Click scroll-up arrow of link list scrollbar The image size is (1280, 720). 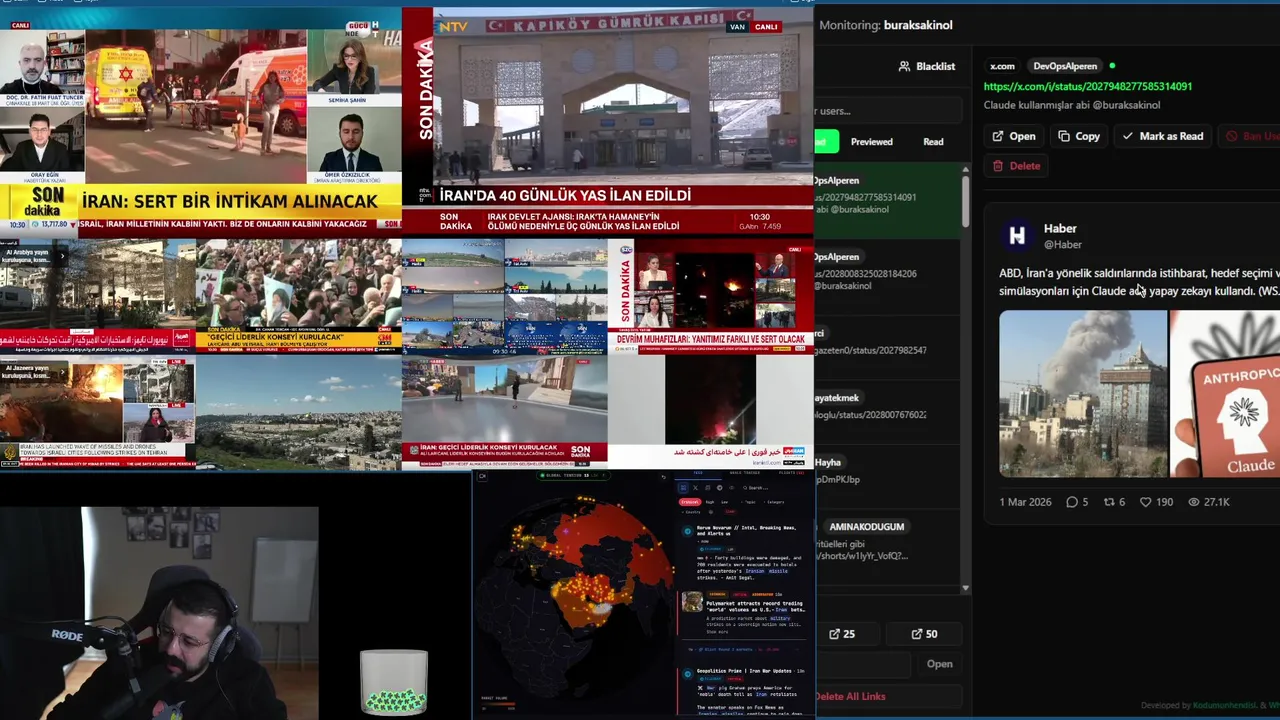tap(965, 169)
